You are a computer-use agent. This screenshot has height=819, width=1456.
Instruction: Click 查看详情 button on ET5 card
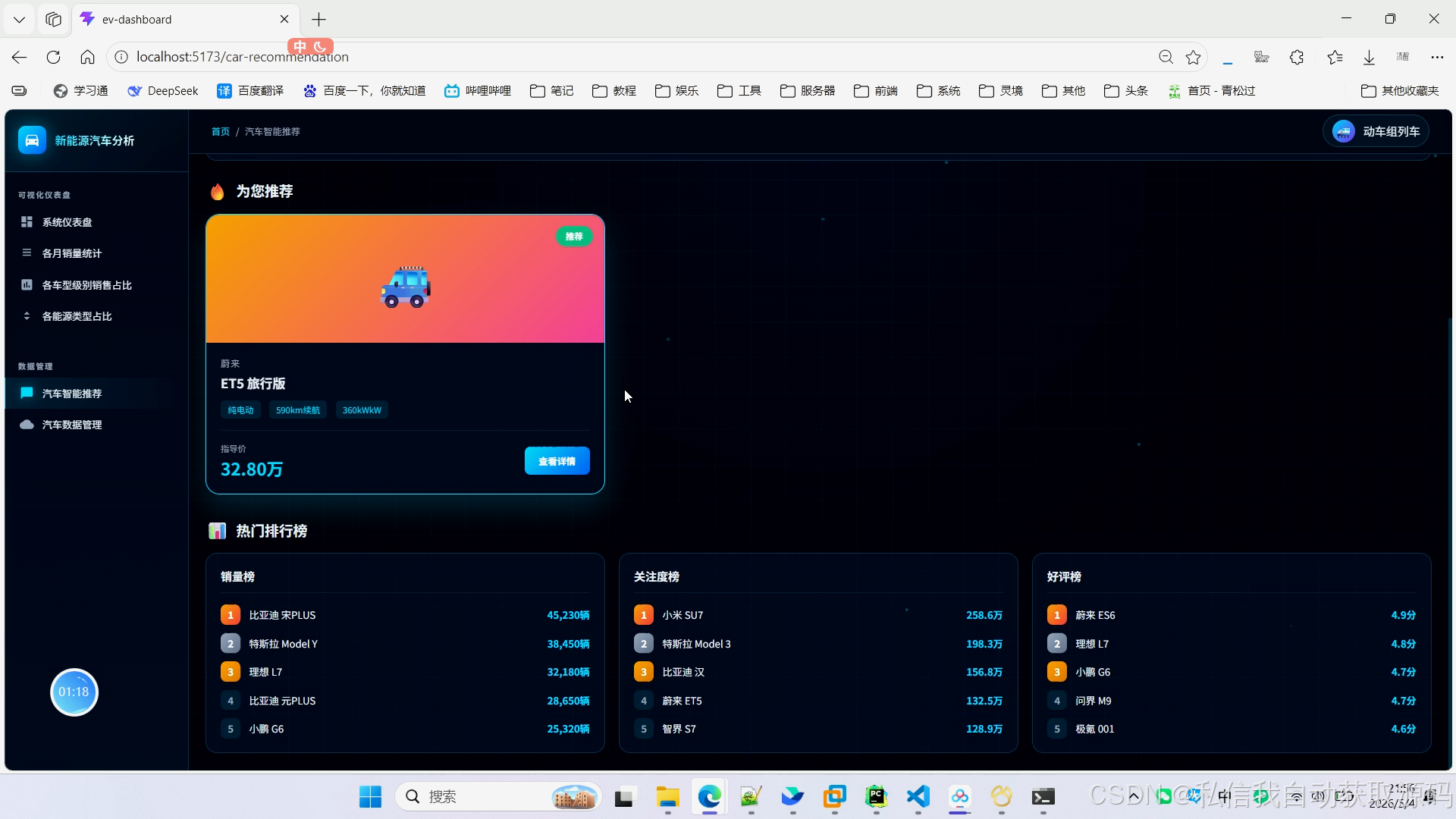557,461
